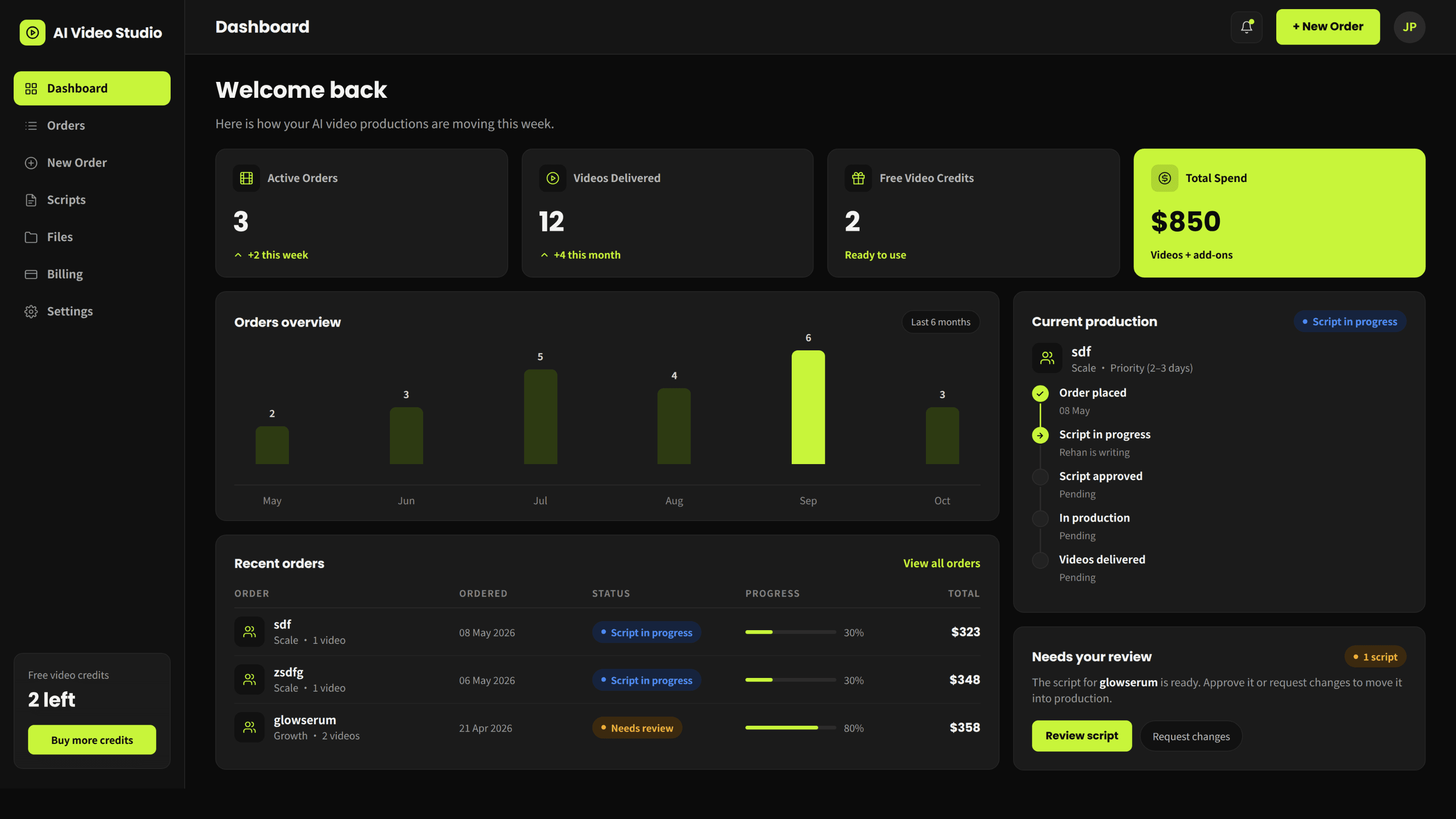Click the people icon in the sdf order row

tap(249, 632)
